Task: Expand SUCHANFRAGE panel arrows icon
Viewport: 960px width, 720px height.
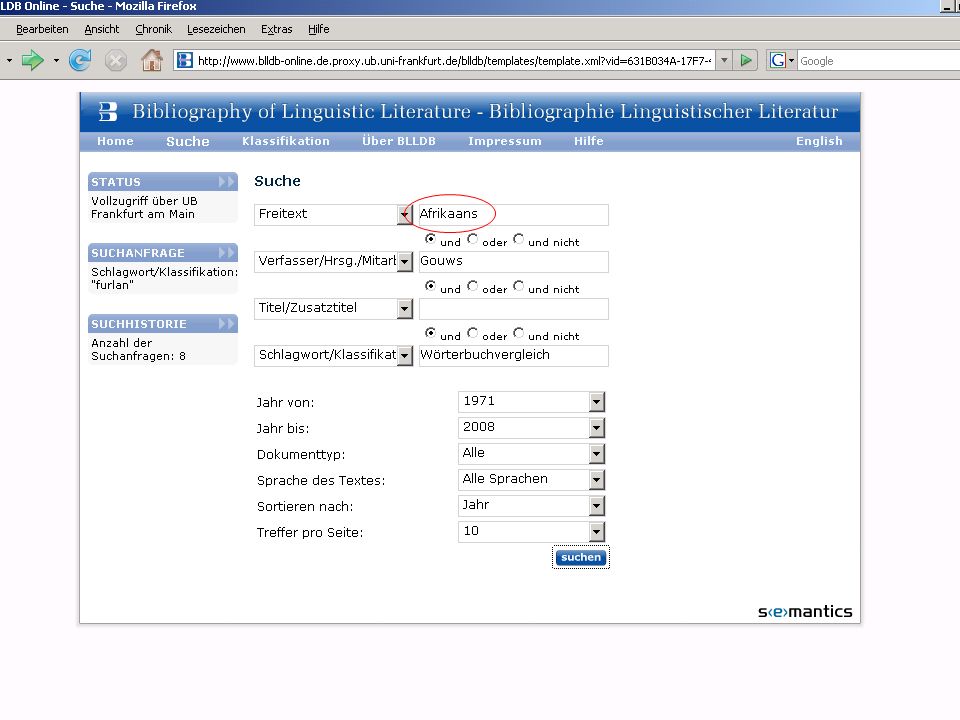Action: click(227, 253)
